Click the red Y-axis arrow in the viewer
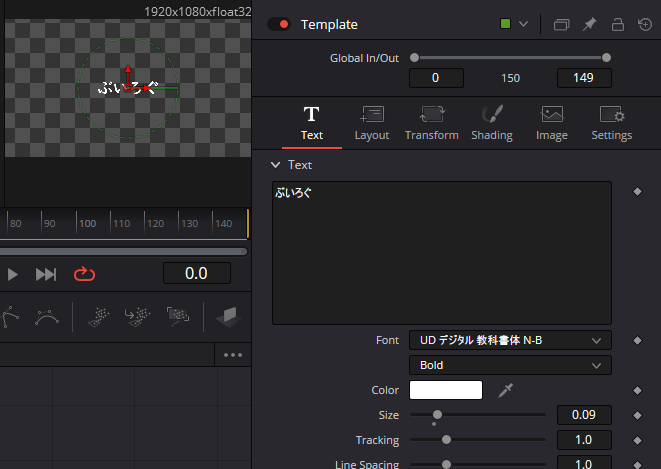Viewport: 661px width, 469px height. (128, 71)
